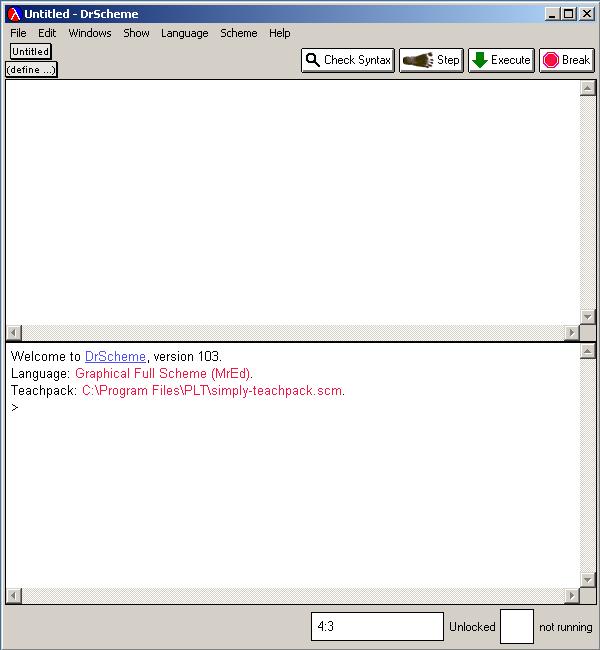This screenshot has height=650, width=600.
Task: Click the Unlocked status label
Action: 472,627
